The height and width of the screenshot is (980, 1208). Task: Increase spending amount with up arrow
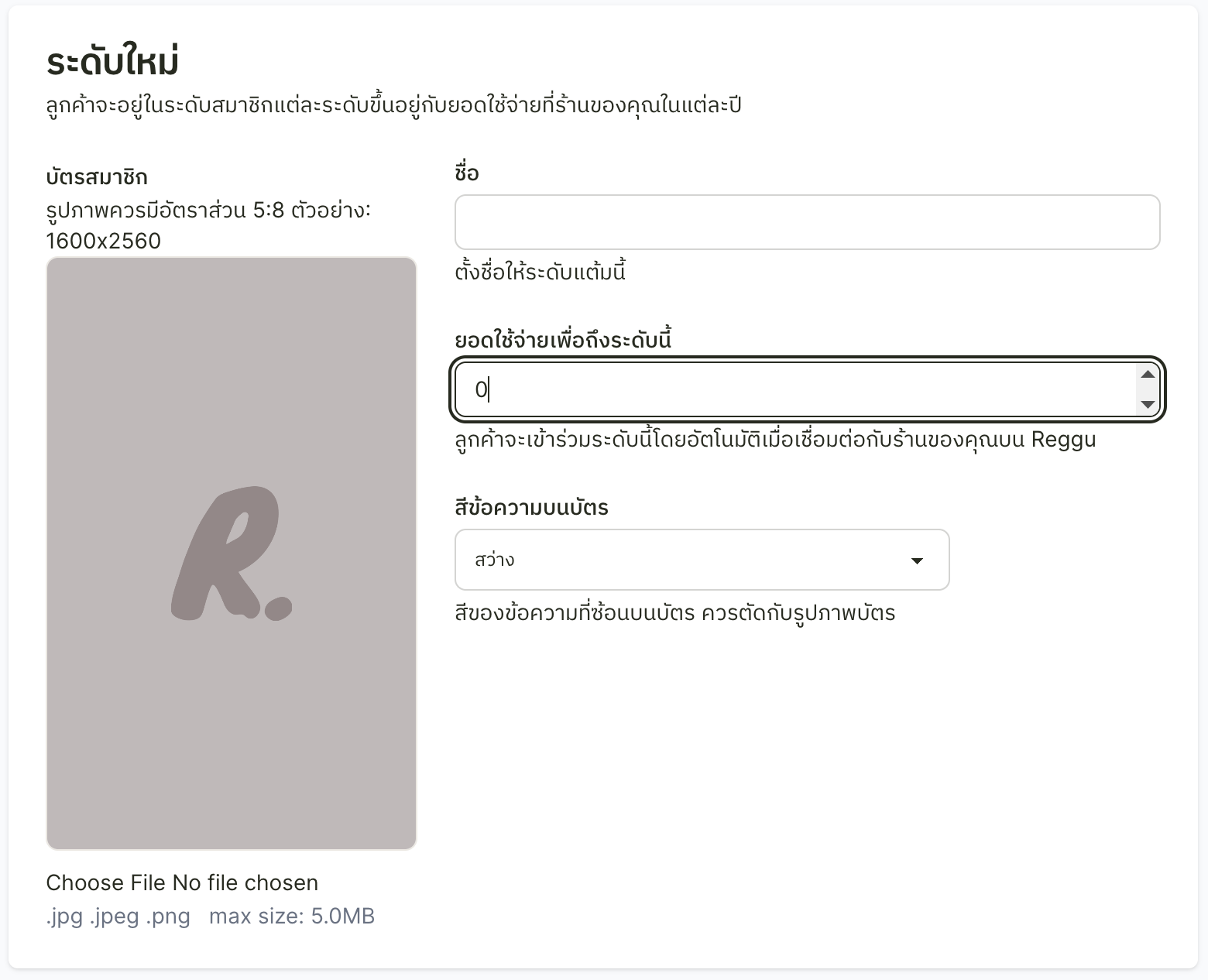coord(1148,375)
